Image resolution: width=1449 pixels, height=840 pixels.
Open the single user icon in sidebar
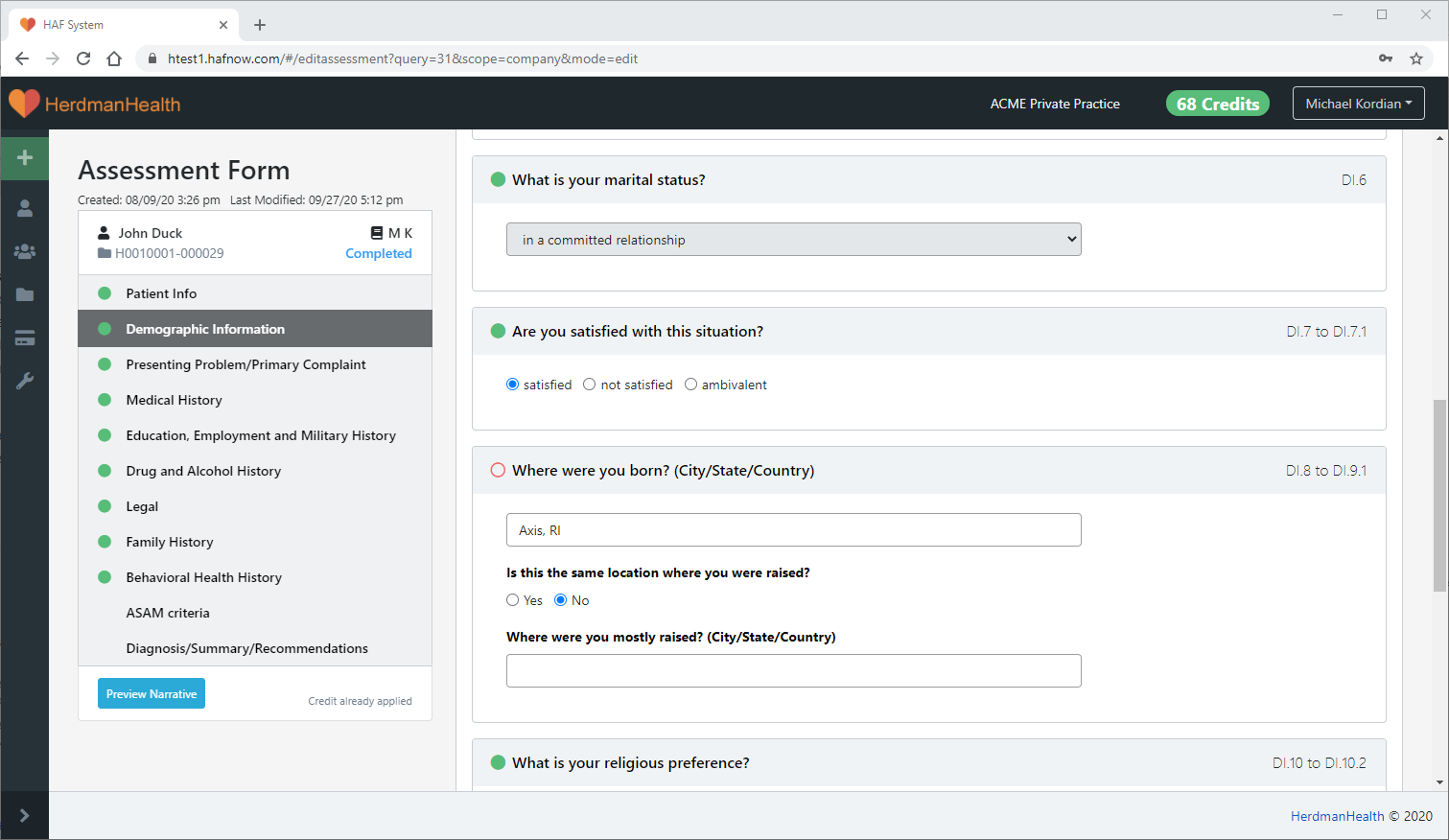coord(25,208)
